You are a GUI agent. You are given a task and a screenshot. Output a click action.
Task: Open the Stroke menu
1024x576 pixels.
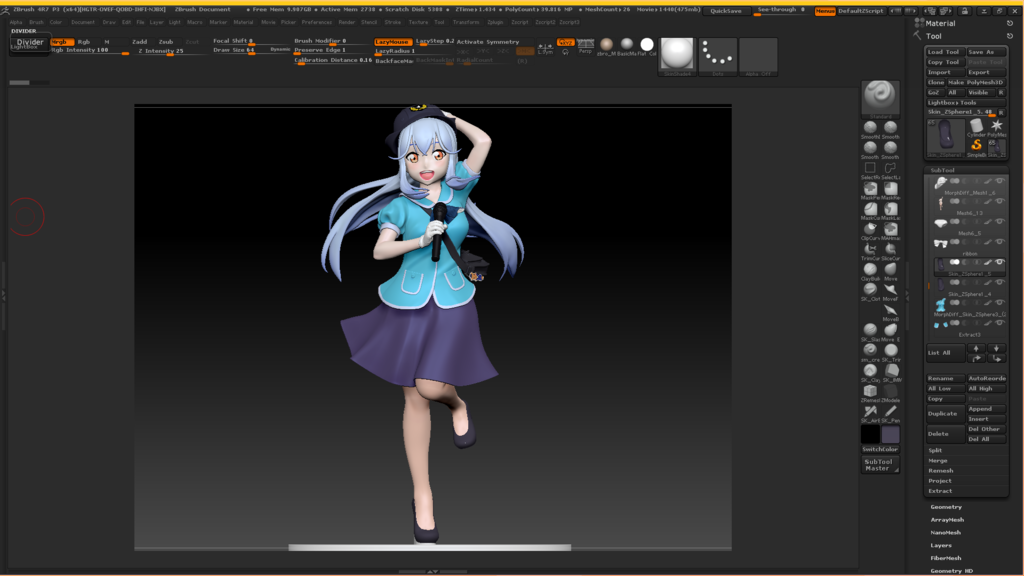[392, 22]
